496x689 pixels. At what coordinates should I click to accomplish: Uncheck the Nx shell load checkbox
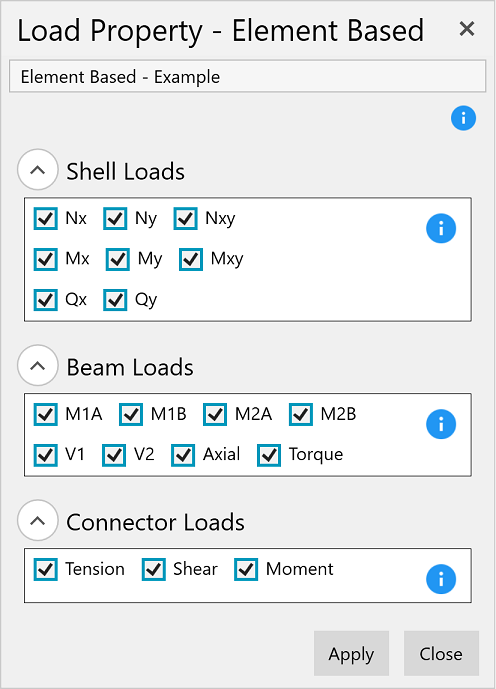pos(46,218)
